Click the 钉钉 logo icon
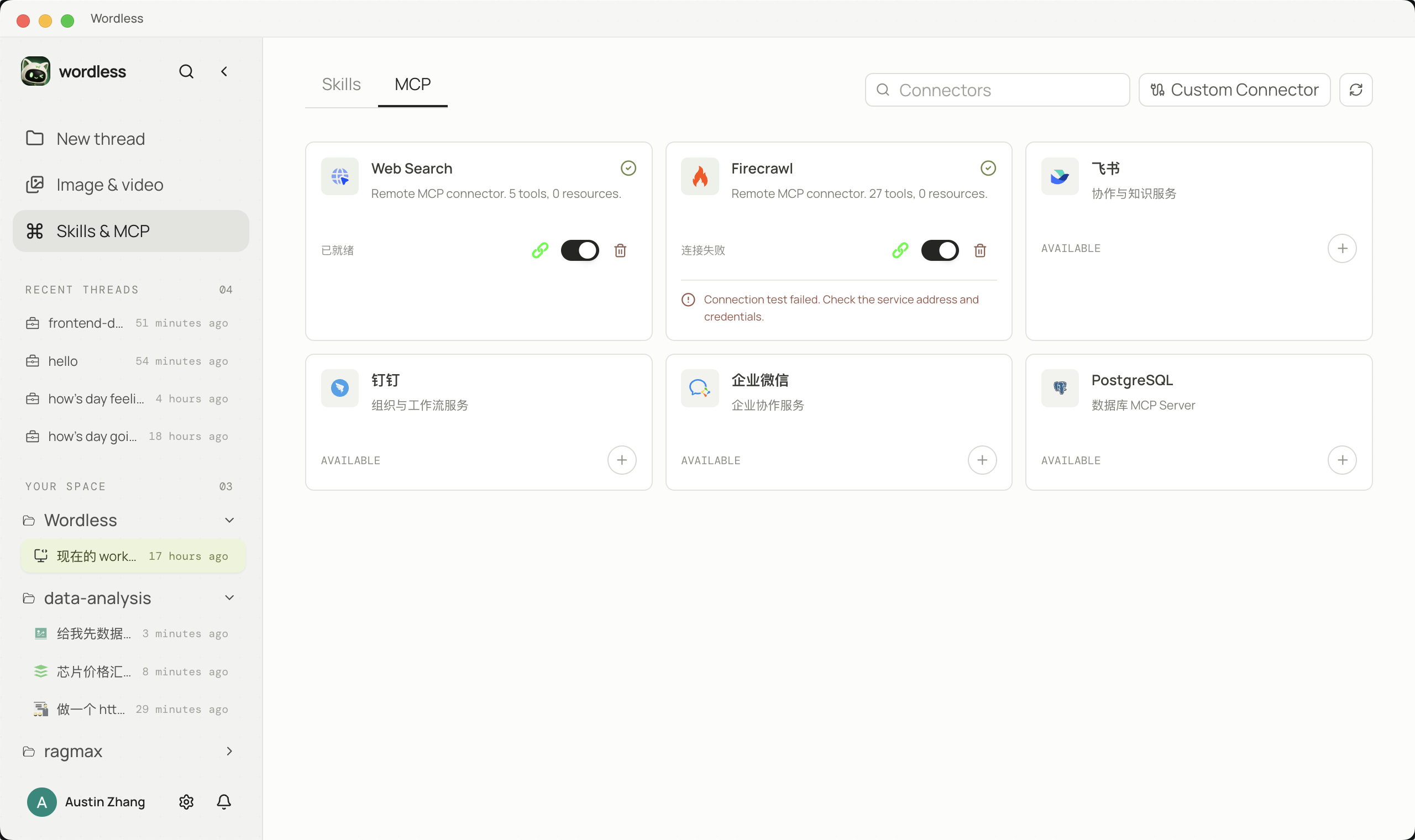1415x840 pixels. pyautogui.click(x=339, y=388)
